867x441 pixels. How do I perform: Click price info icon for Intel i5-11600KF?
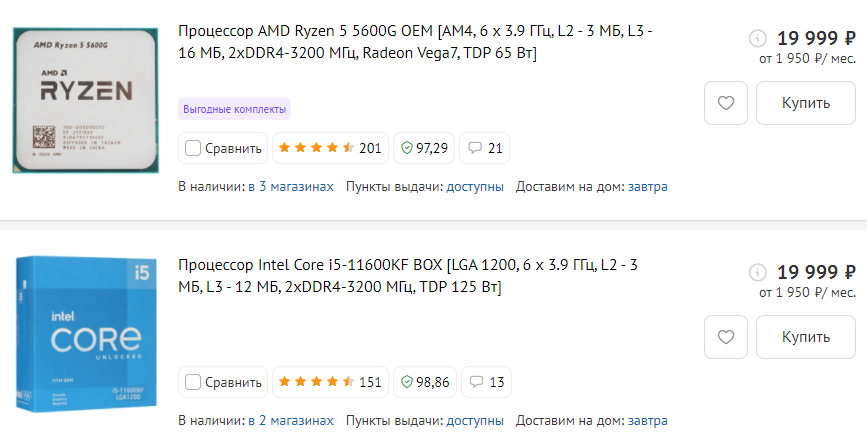pos(757,272)
